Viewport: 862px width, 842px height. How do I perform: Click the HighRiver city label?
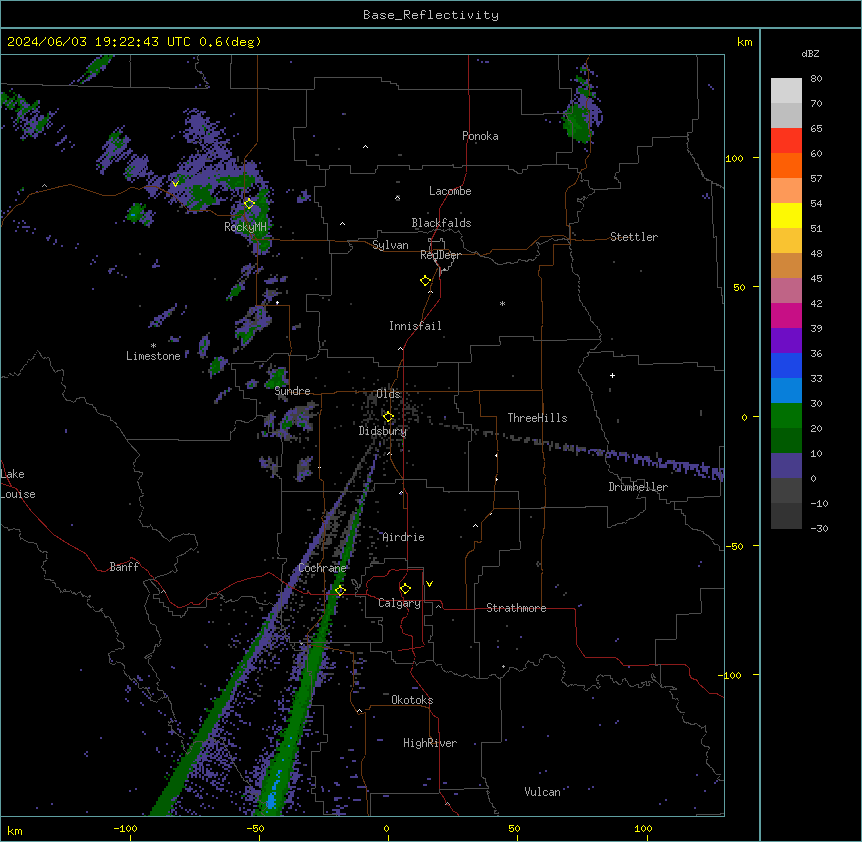[430, 743]
